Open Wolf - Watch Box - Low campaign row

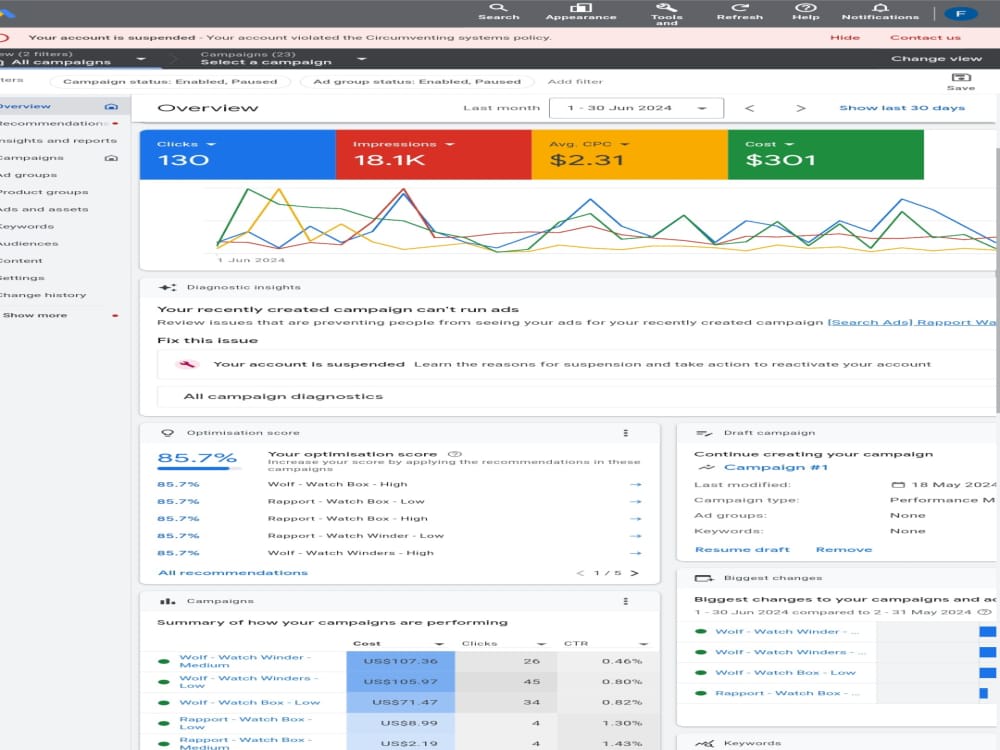coord(249,703)
